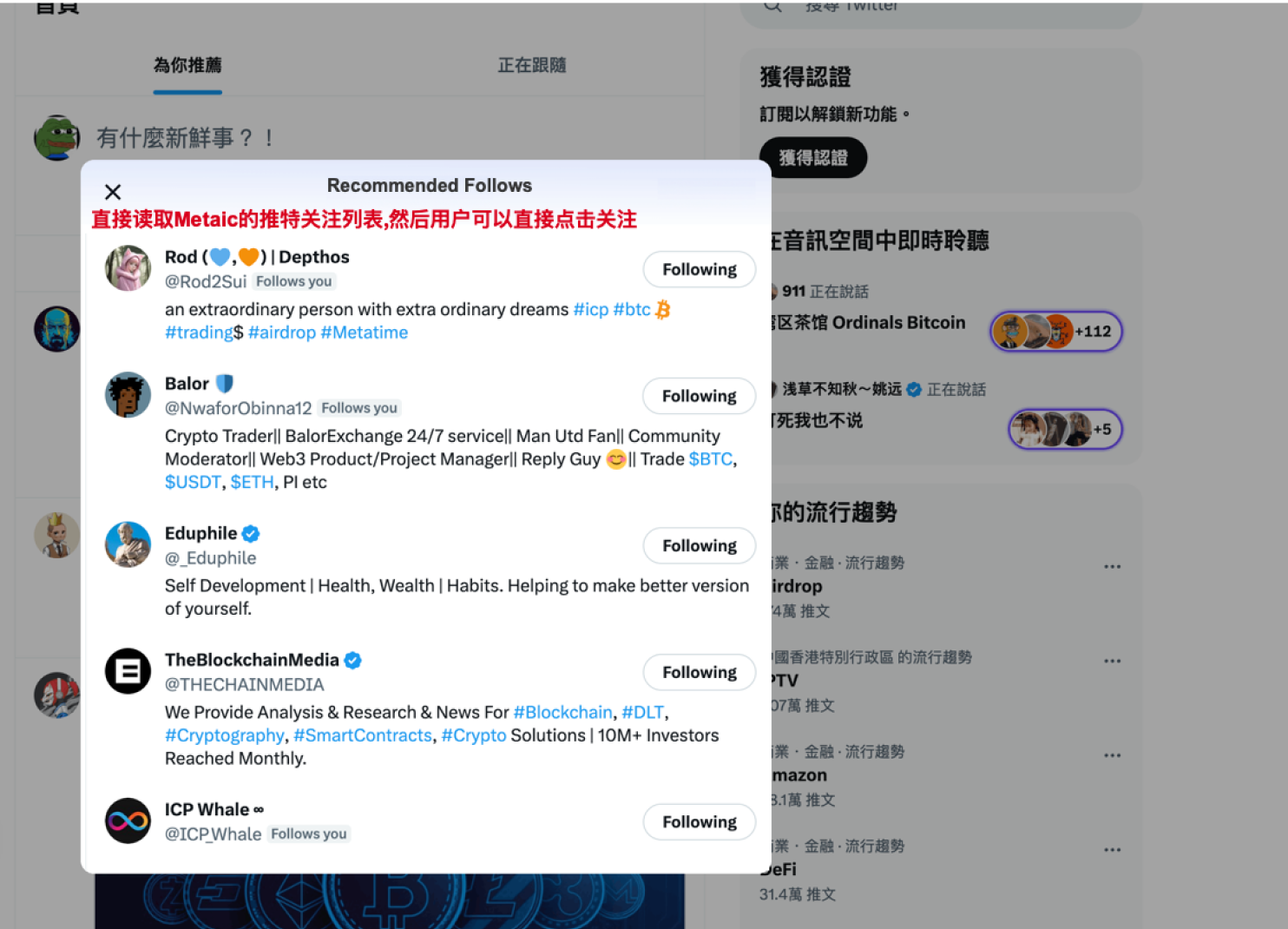Click the #trading hashtag link

(199, 333)
